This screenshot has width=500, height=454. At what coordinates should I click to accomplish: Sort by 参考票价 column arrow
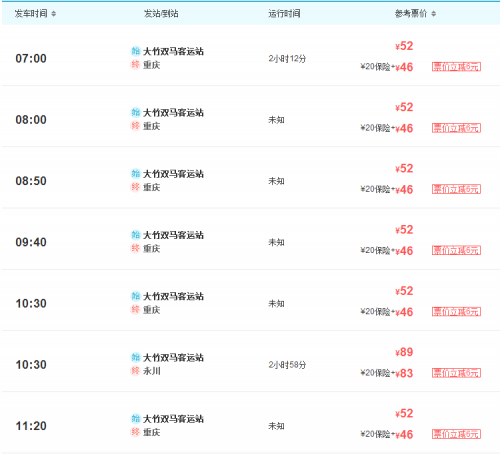(433, 14)
